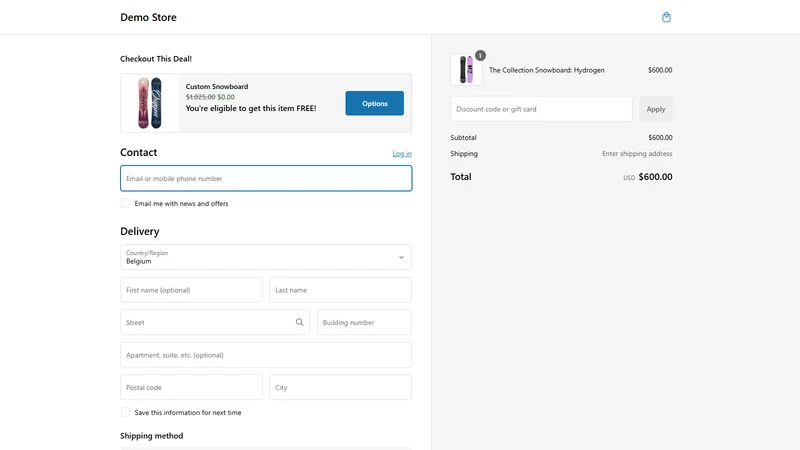Click the search icon in Street field
Viewport: 800px width, 450px height.
click(299, 322)
